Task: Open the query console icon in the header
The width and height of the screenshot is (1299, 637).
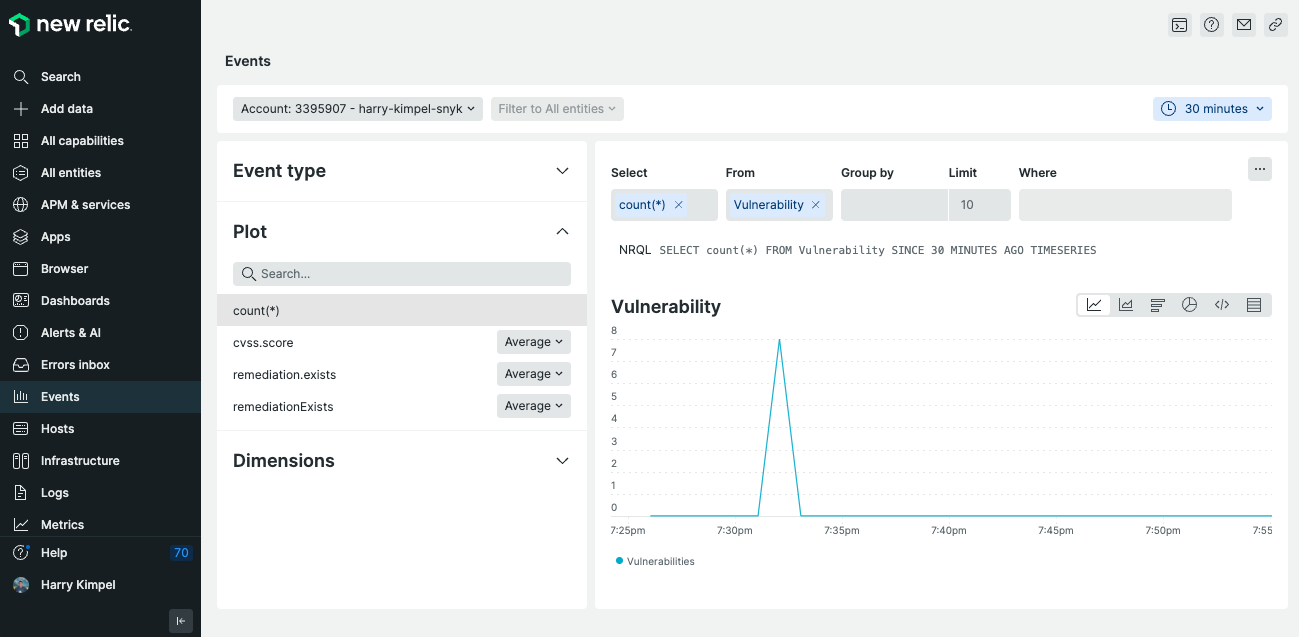Action: point(1179,24)
